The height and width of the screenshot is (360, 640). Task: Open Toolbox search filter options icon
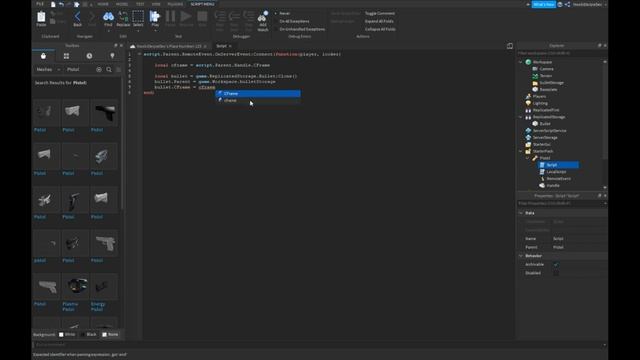click(x=118, y=69)
